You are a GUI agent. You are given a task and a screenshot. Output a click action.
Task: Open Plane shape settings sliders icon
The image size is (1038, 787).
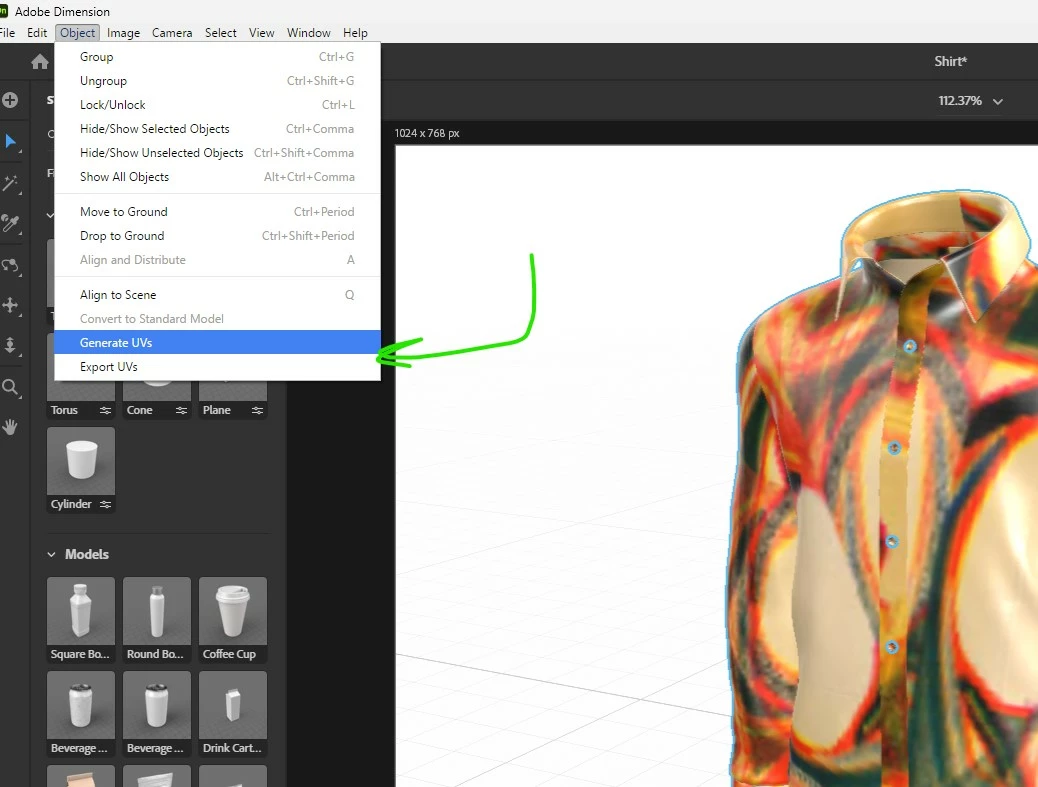click(258, 410)
